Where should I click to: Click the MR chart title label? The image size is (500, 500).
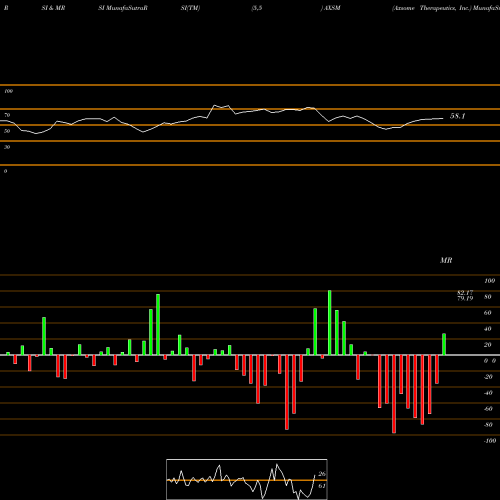tap(446, 260)
